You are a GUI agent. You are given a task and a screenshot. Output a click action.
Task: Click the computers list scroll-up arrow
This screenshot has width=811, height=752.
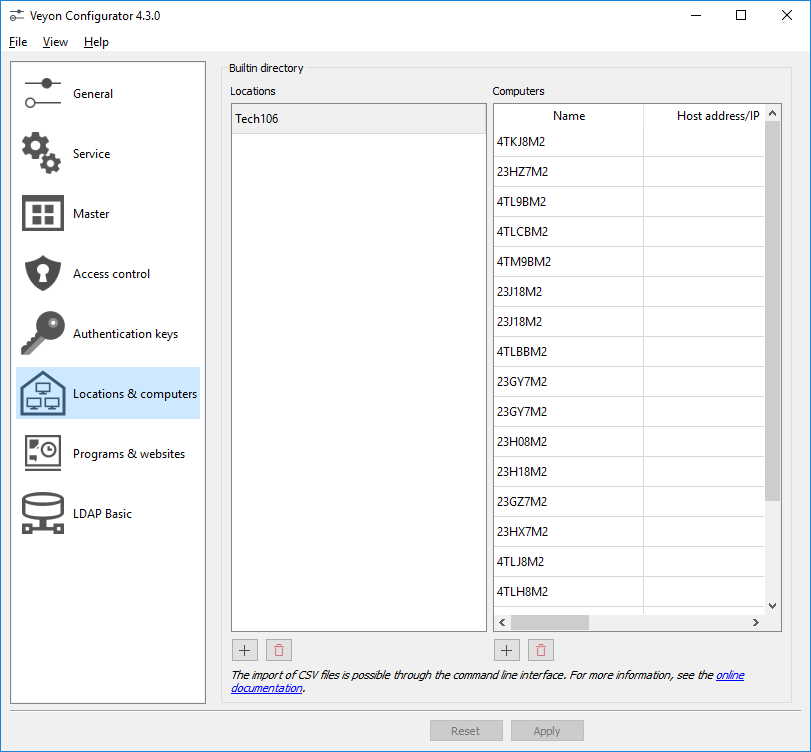pos(772,113)
